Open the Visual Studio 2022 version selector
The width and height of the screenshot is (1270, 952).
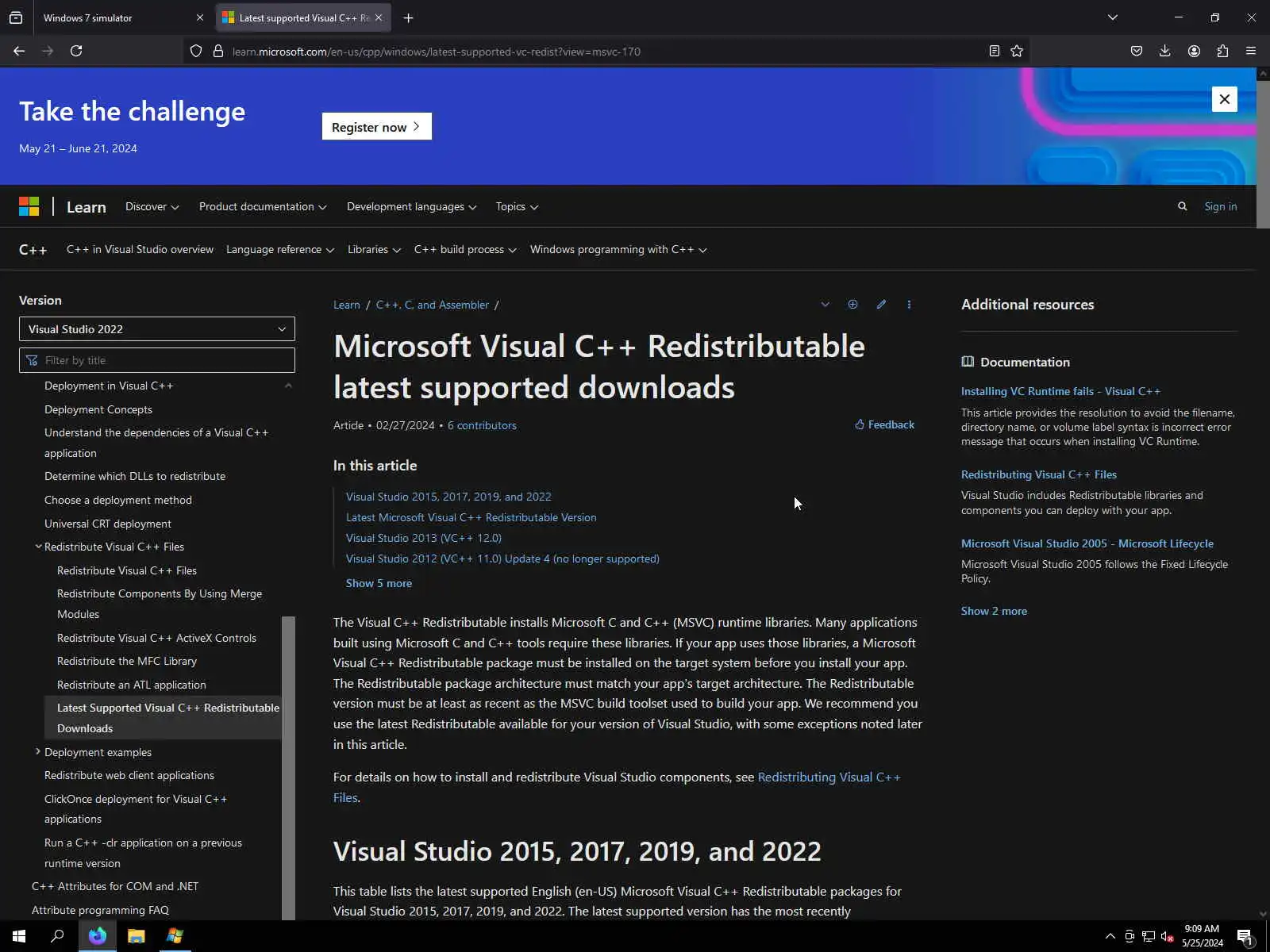(x=157, y=329)
